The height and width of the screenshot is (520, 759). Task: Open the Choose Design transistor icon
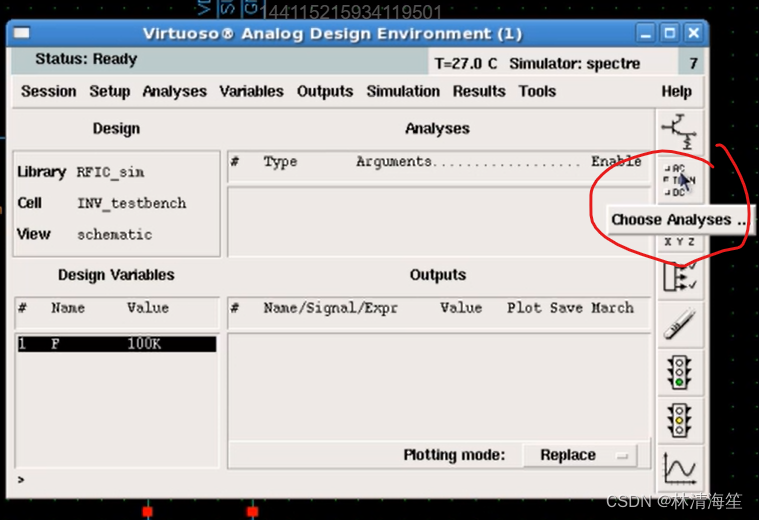679,132
